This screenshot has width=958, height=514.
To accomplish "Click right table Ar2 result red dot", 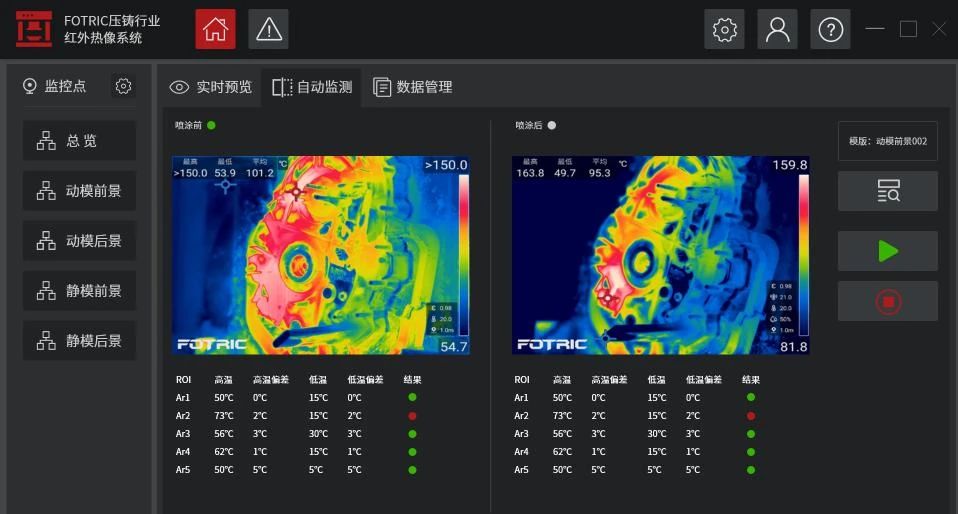I will point(751,416).
